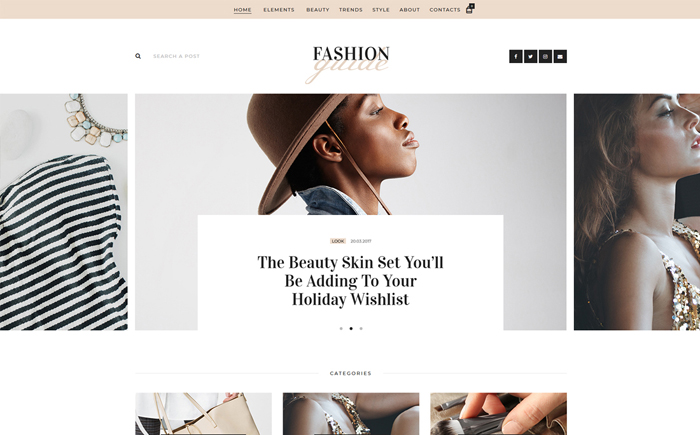This screenshot has height=435, width=700.
Task: Open The Beauty Skin Set article title
Action: (x=350, y=280)
